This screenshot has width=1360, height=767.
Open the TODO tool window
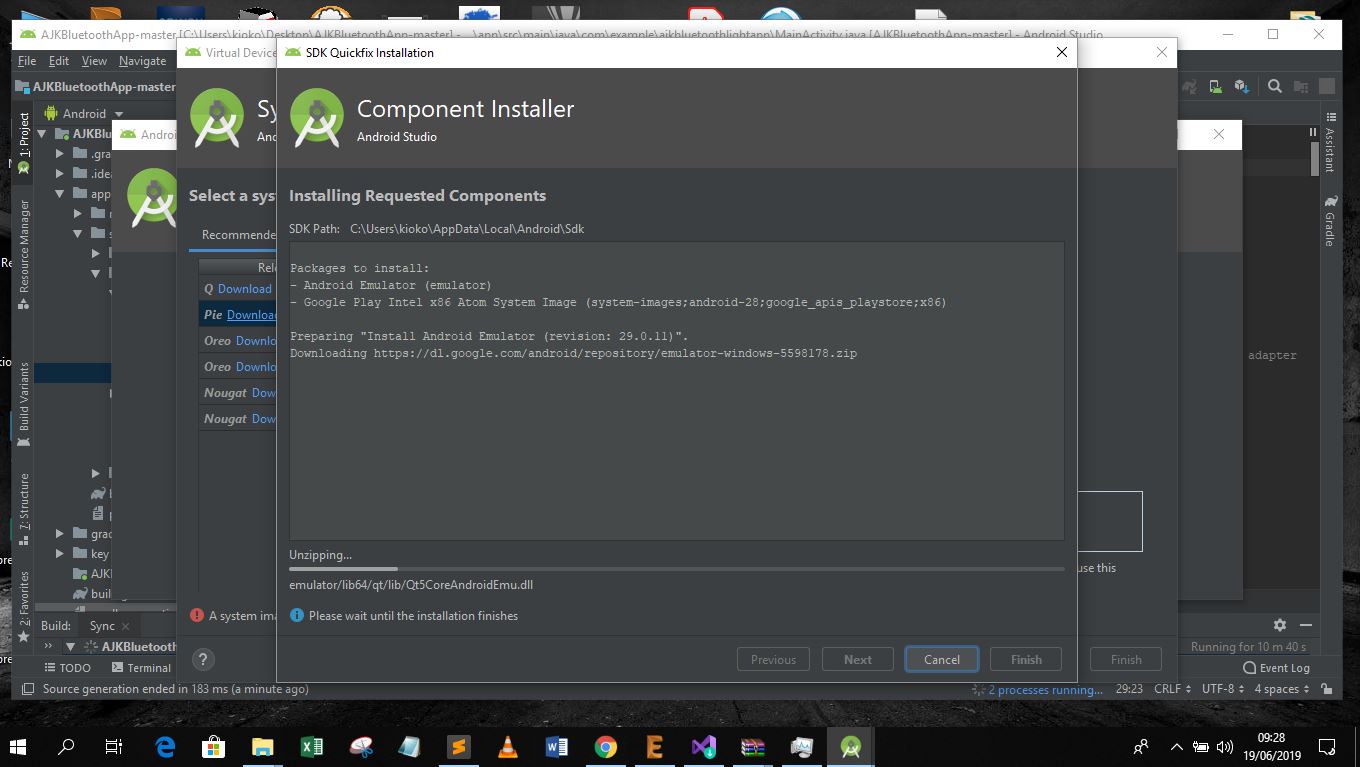68,668
